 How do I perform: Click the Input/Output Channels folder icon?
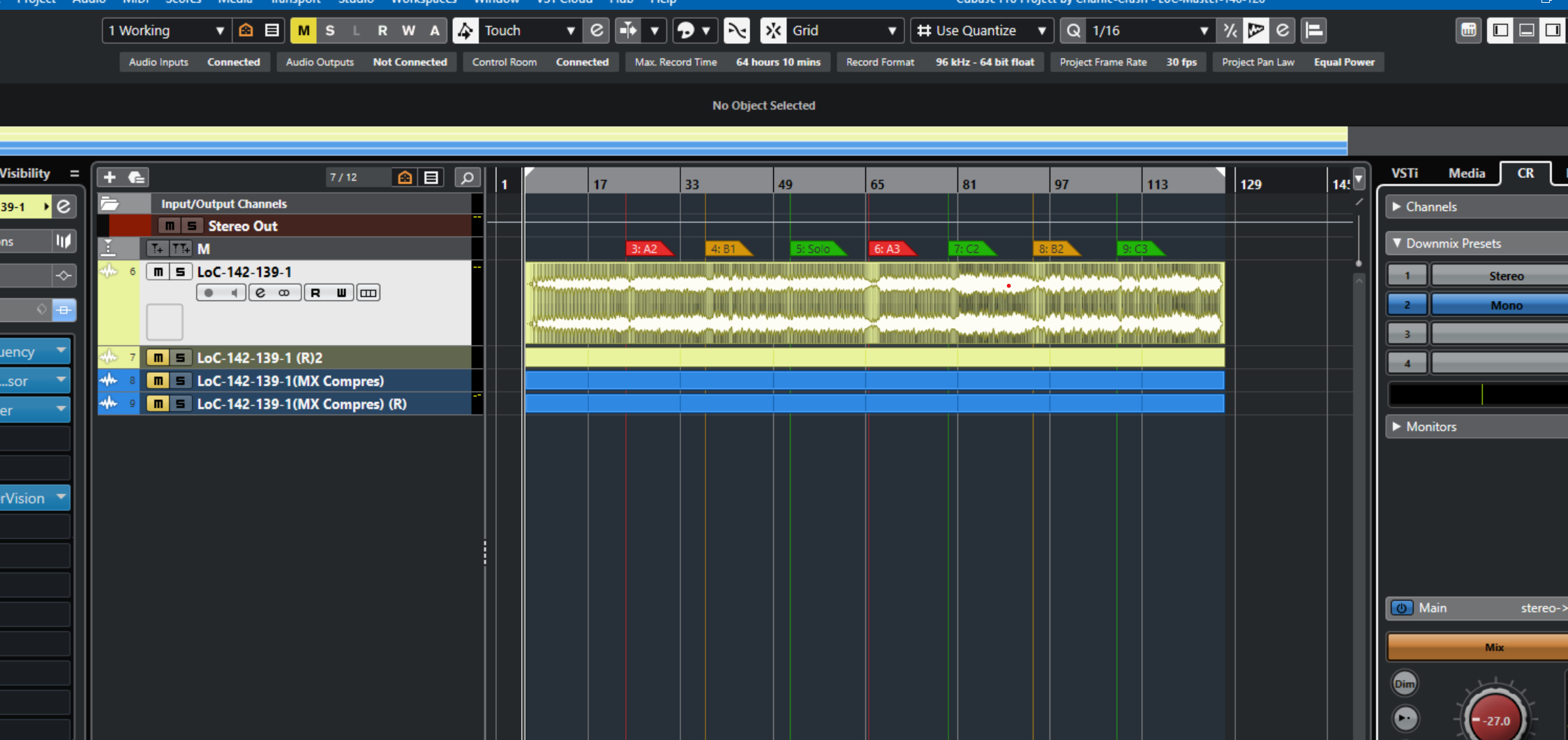coord(110,204)
